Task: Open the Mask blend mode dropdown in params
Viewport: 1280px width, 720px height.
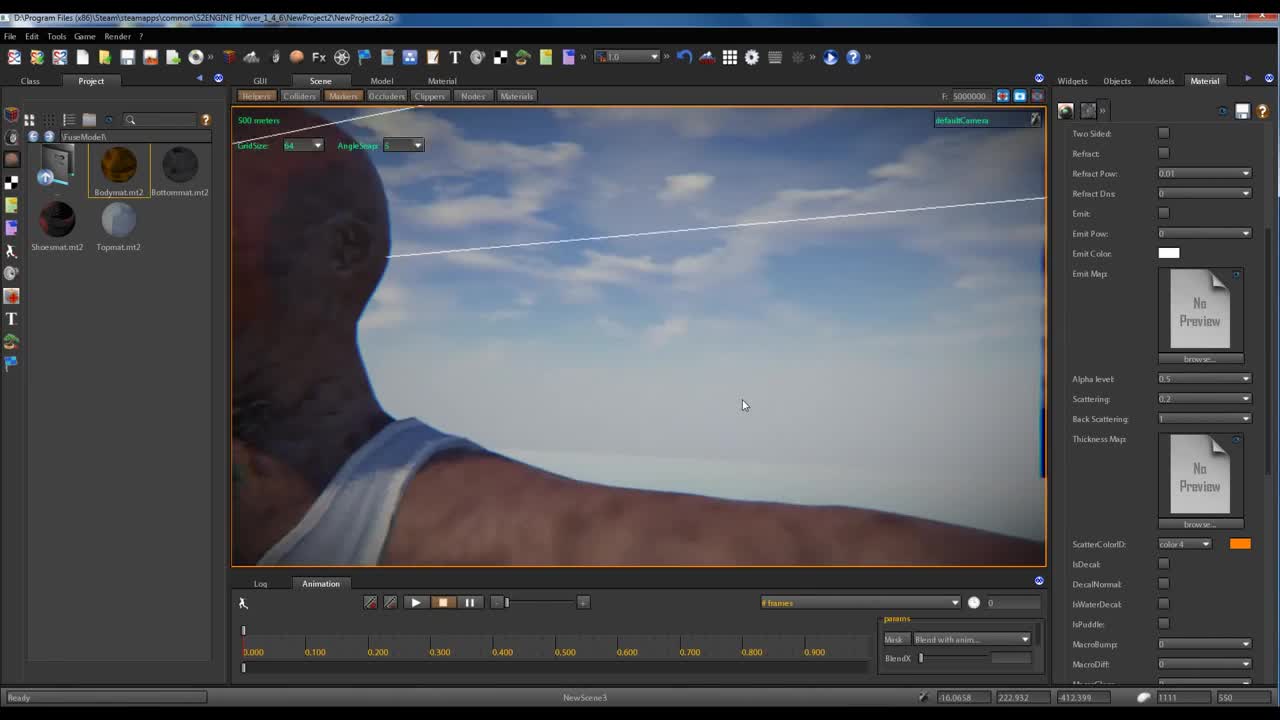Action: click(x=970, y=639)
